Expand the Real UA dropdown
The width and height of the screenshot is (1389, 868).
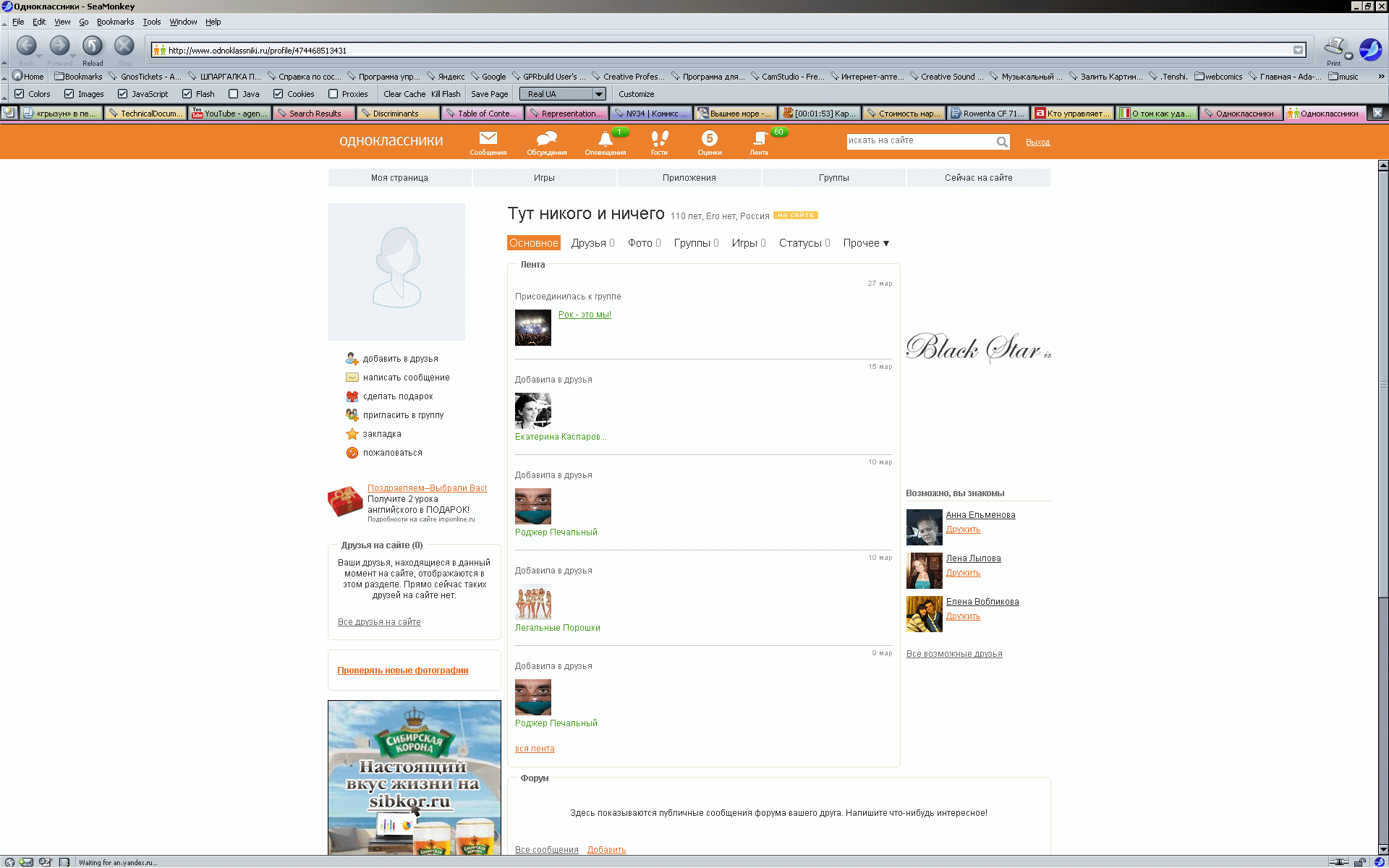point(598,94)
